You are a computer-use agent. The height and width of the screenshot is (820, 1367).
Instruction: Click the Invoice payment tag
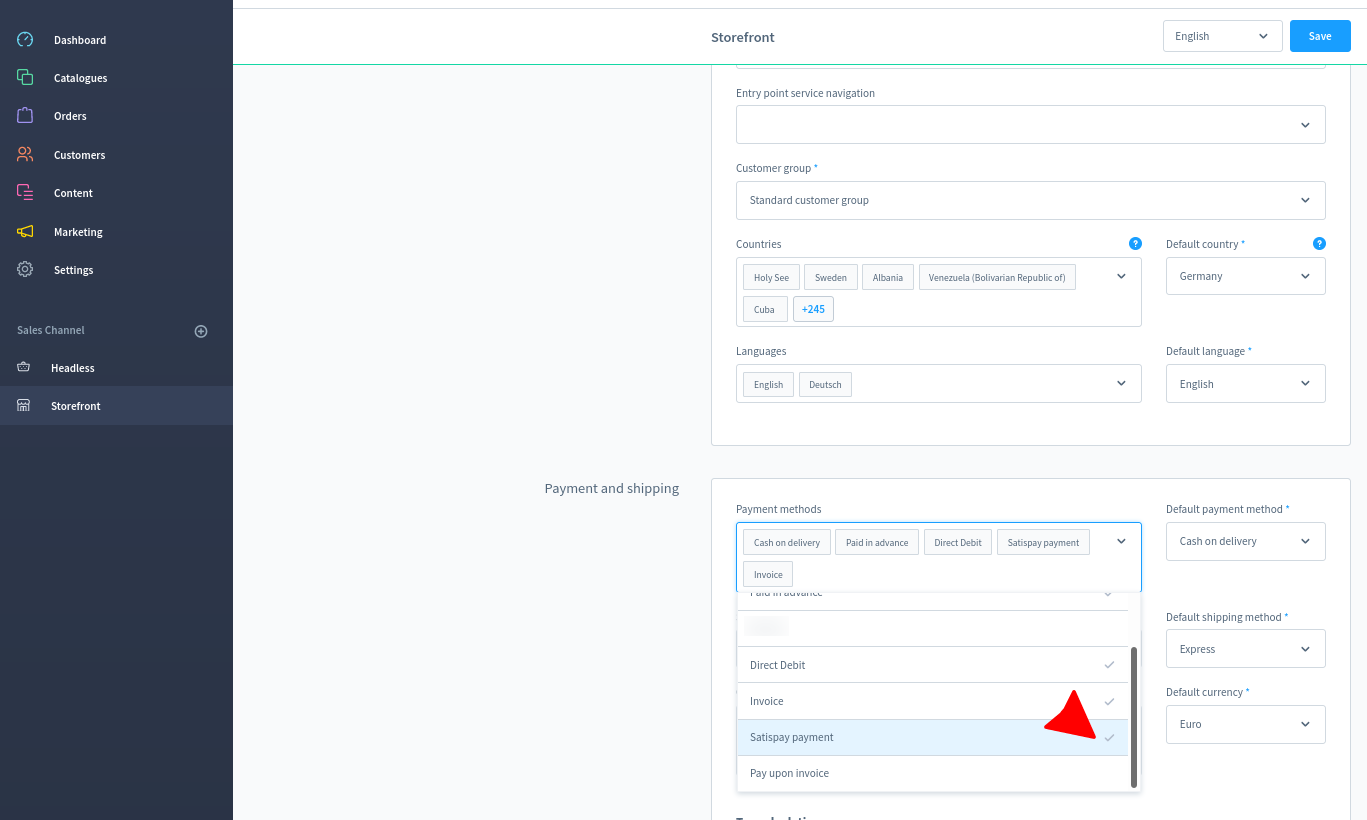pyautogui.click(x=768, y=574)
